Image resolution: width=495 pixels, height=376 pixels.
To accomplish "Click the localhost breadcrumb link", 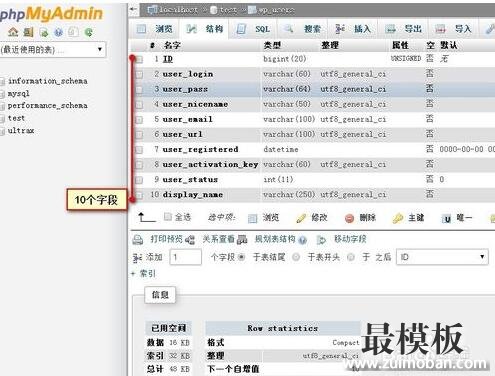I will coord(178,10).
